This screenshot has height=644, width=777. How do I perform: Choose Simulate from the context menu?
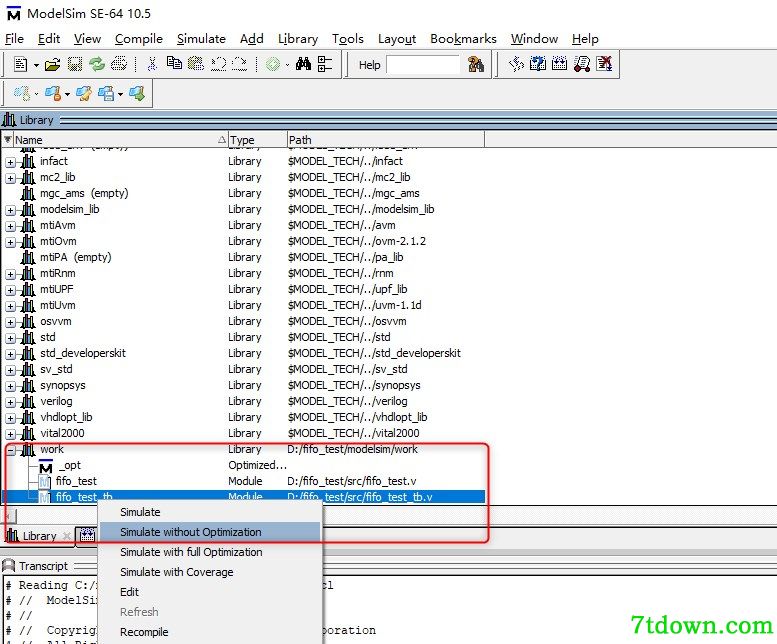click(211, 512)
